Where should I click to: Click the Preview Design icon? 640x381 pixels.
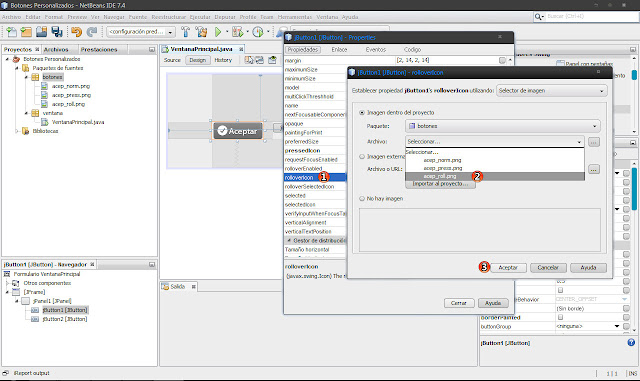pyautogui.click(x=272, y=60)
